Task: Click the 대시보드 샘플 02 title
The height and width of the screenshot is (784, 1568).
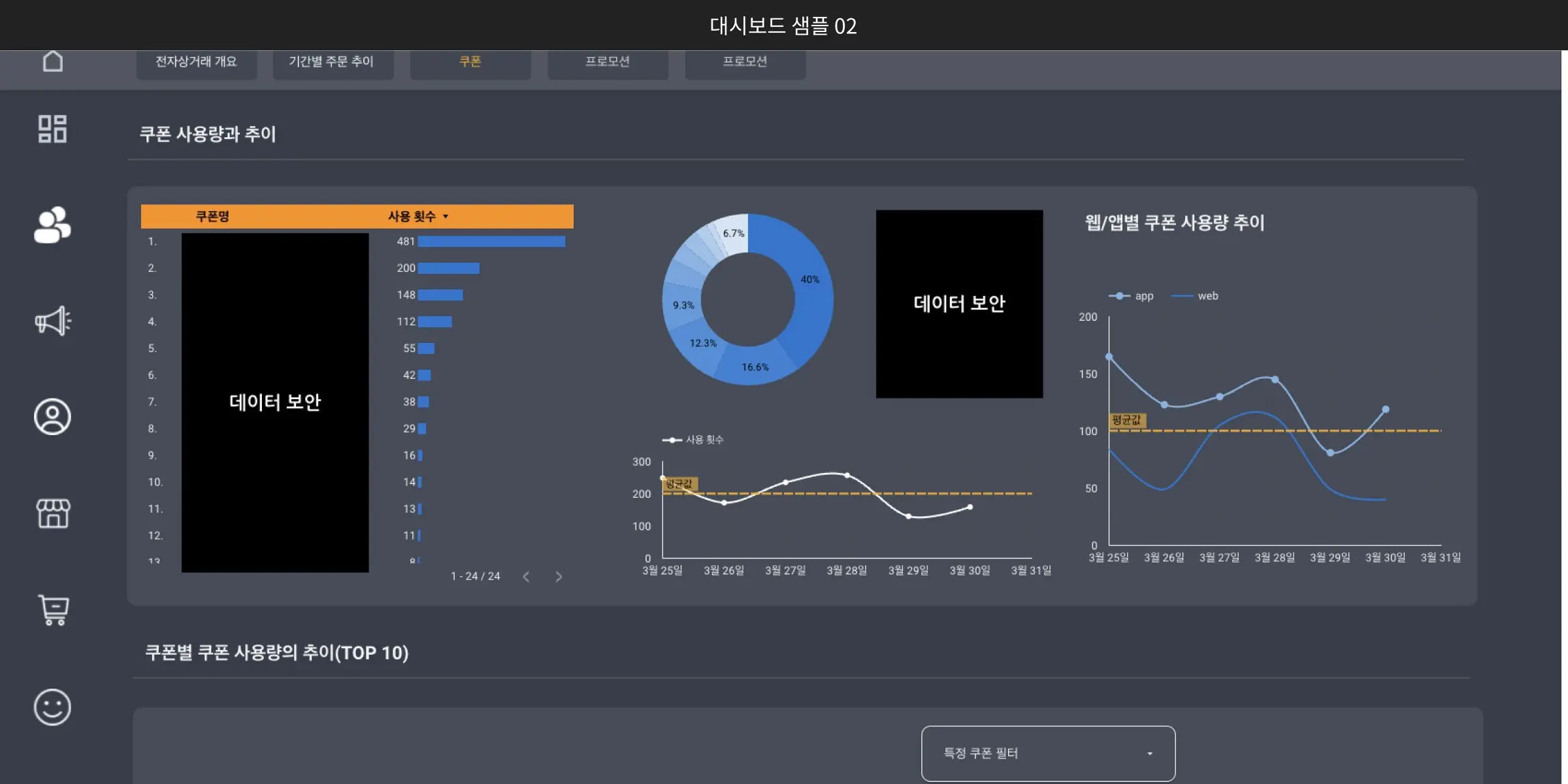Action: 783,26
